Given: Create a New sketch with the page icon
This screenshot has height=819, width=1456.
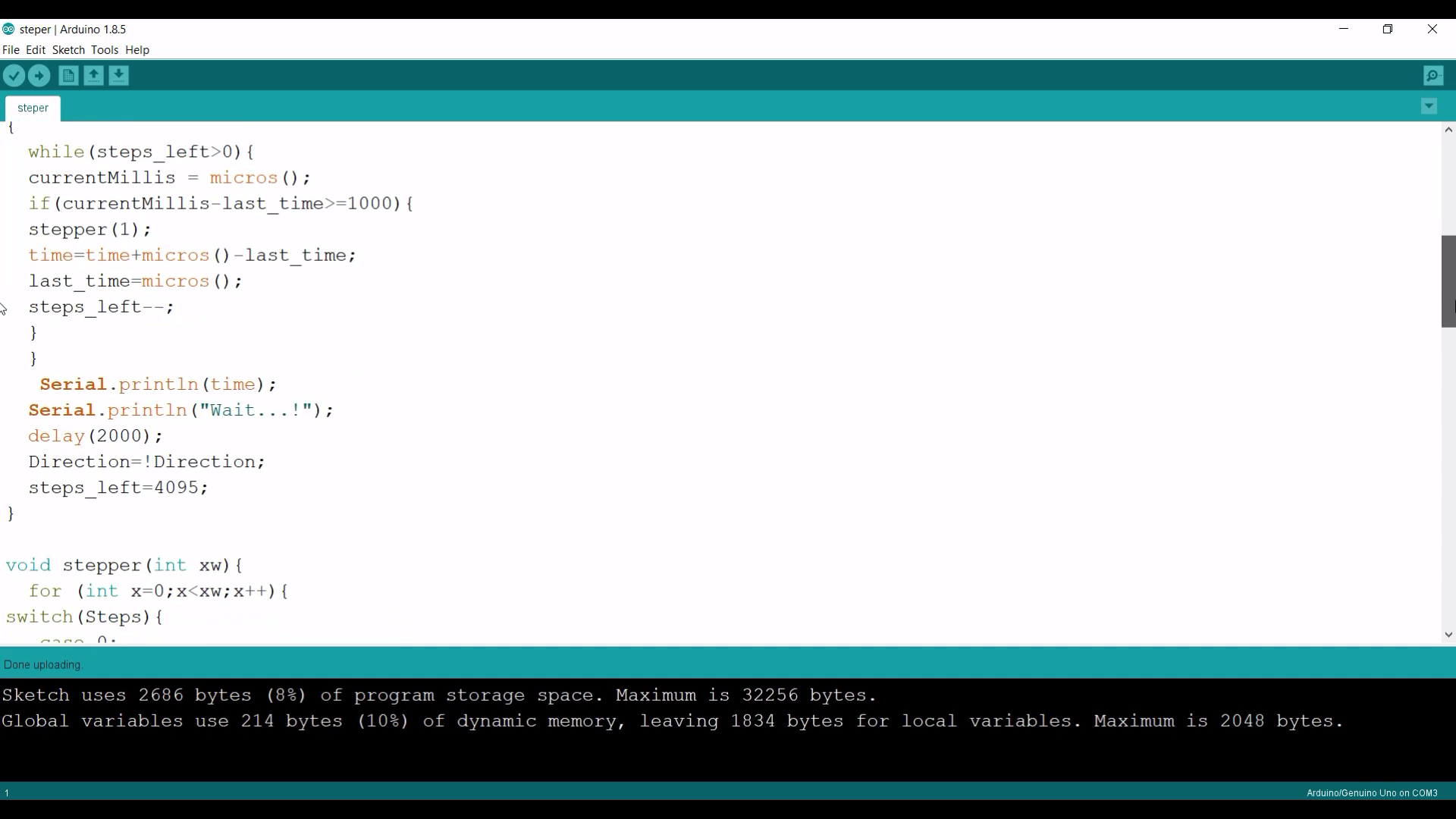Looking at the screenshot, I should pyautogui.click(x=68, y=76).
